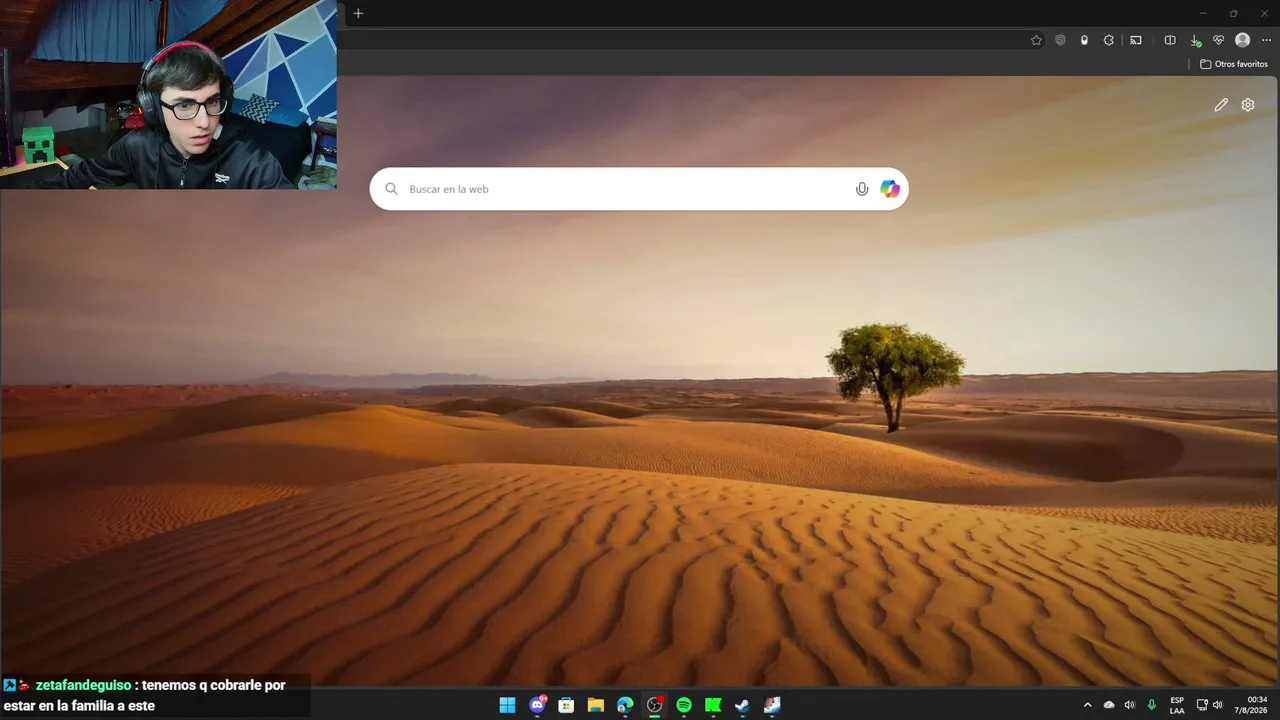
Task: Open the browser profile avatar
Action: (1242, 40)
